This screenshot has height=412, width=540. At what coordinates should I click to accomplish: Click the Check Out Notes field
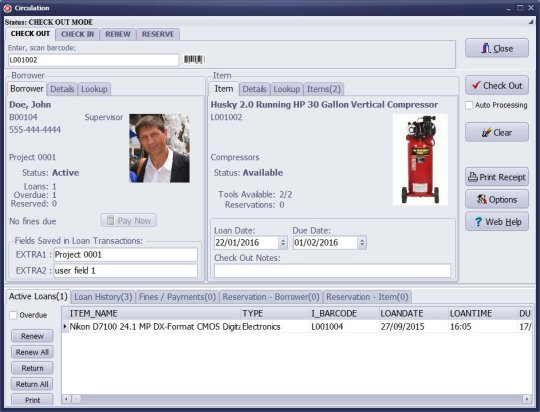tap(332, 270)
